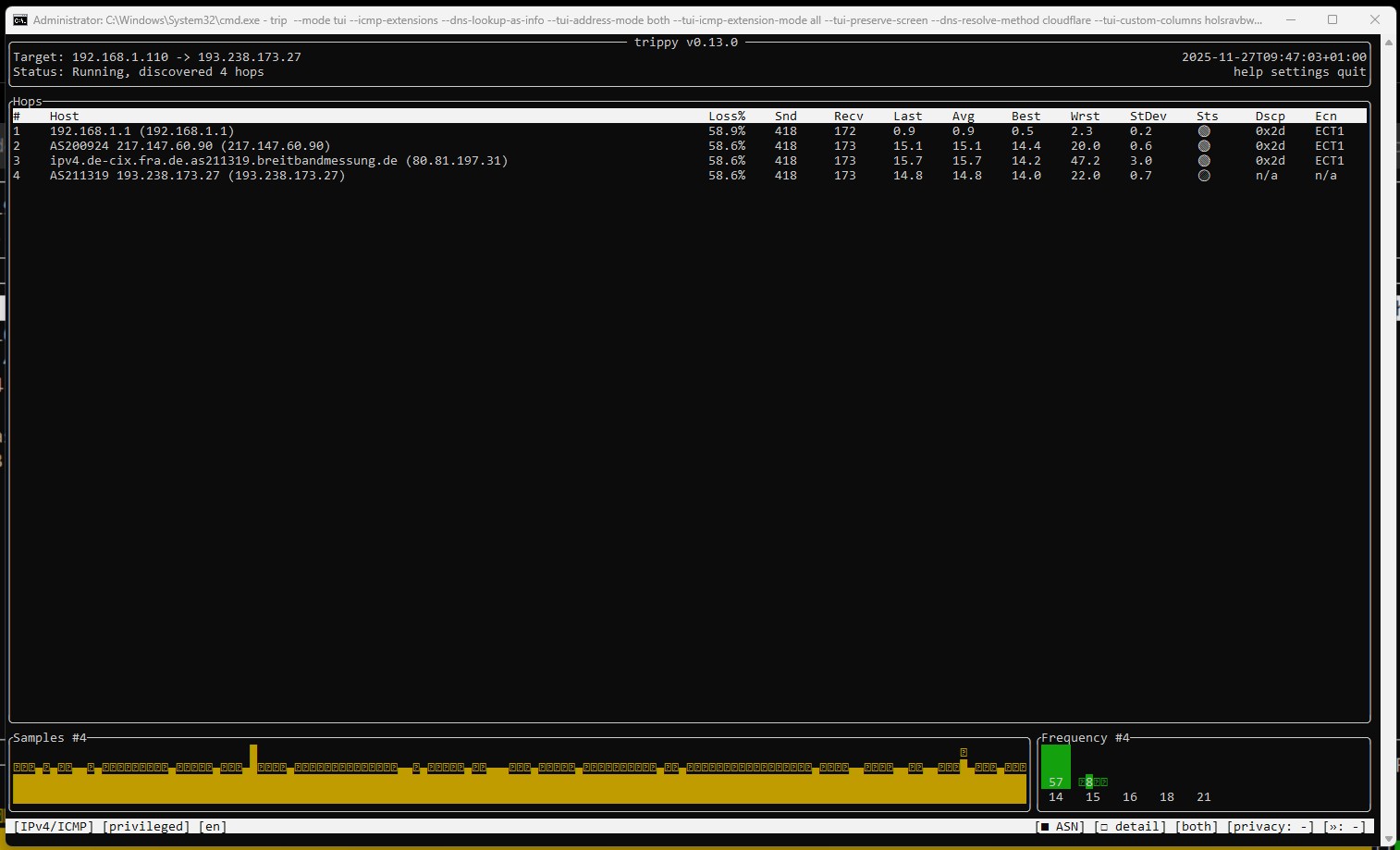This screenshot has width=1400, height=850.
Task: Click the timestamp '2025-11-27T09:47:03+01:00'
Action: tap(1274, 57)
